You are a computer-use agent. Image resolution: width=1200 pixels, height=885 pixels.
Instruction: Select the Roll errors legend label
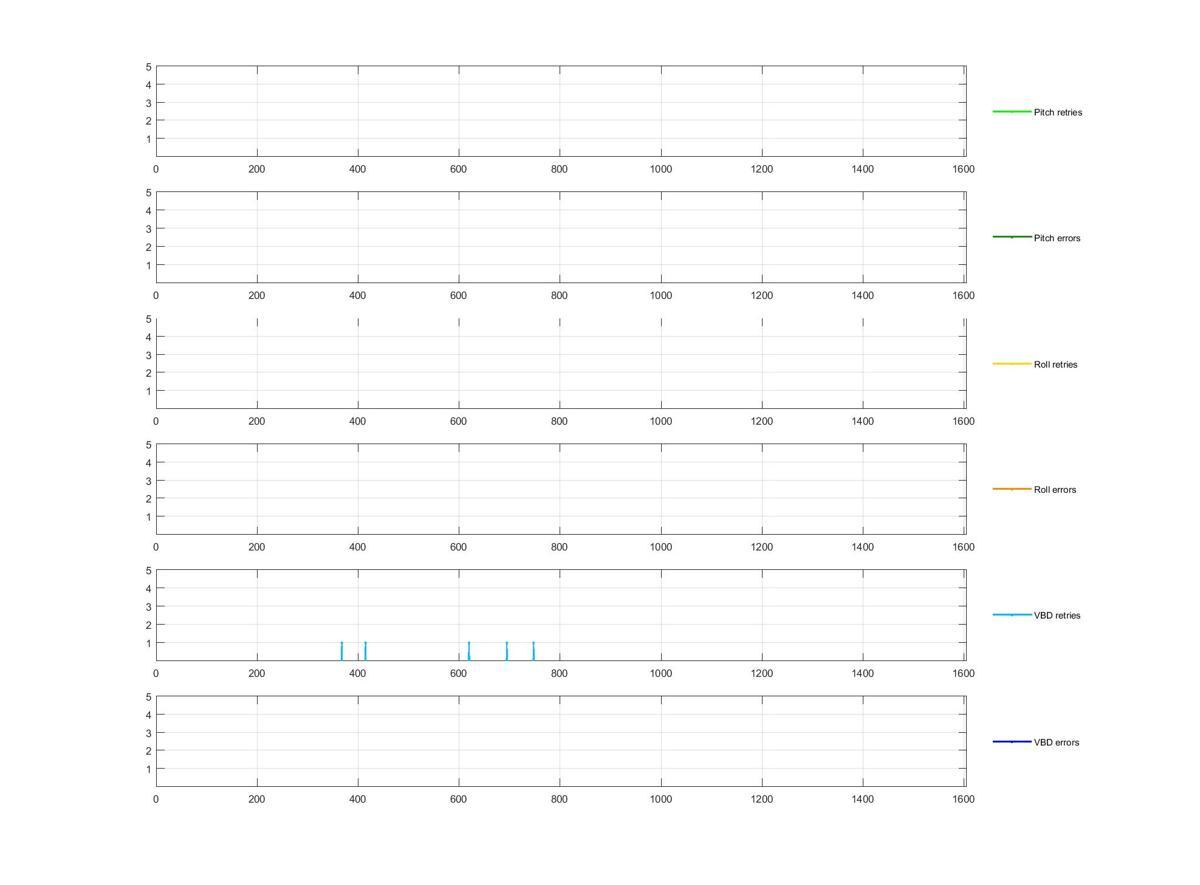tap(1055, 490)
